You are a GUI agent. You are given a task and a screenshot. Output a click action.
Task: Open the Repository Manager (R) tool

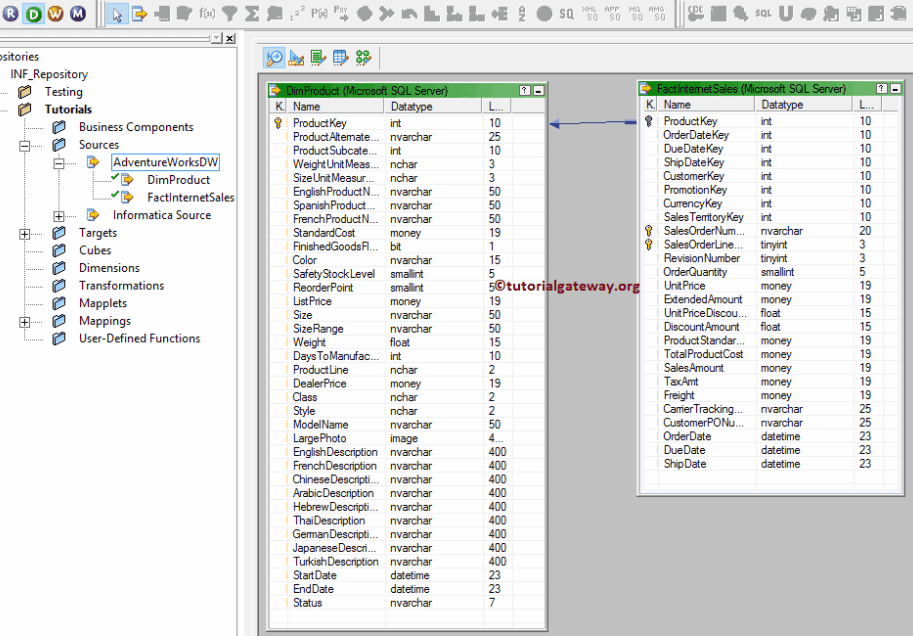10,14
